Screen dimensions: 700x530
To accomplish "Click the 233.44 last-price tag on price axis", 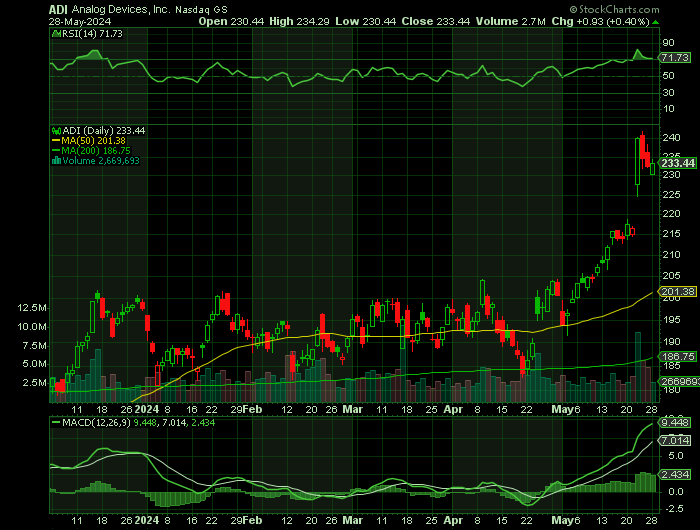I will pyautogui.click(x=678, y=163).
